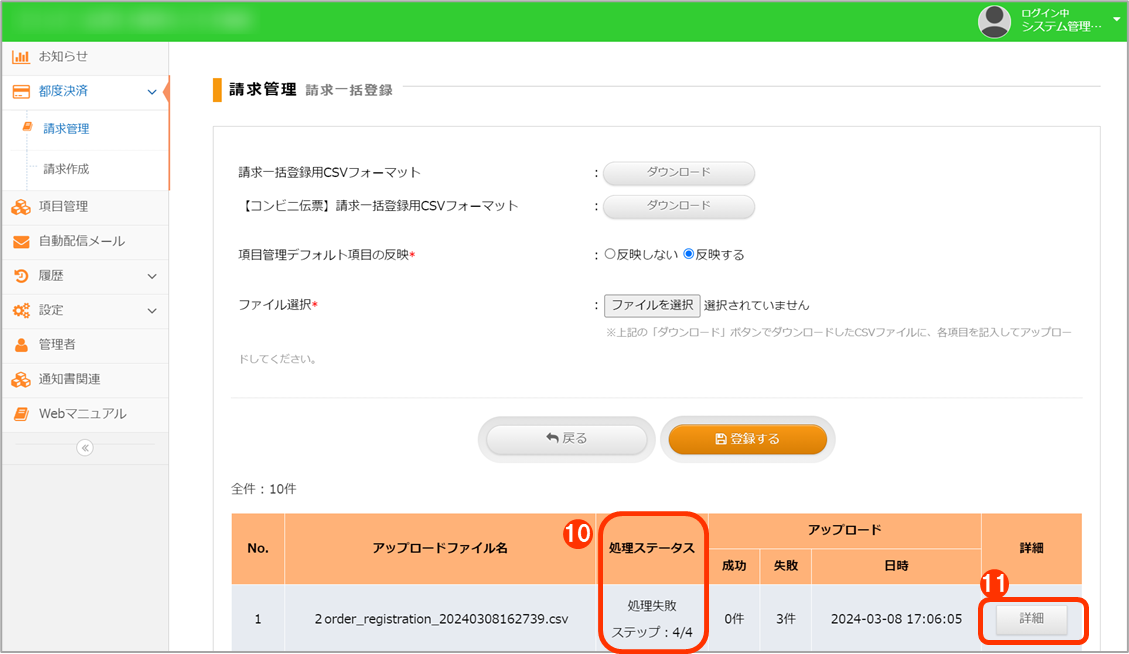Collapse the 都度決済 menu chevron
Viewport: 1129px width, 654px height.
tap(152, 92)
